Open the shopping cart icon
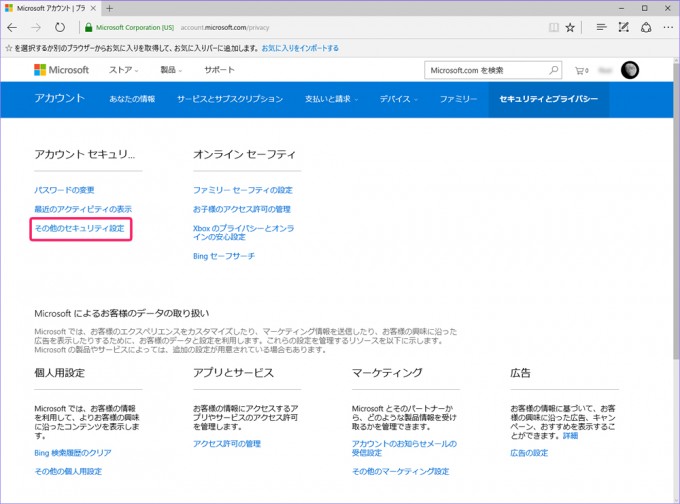680x504 pixels. coord(582,70)
